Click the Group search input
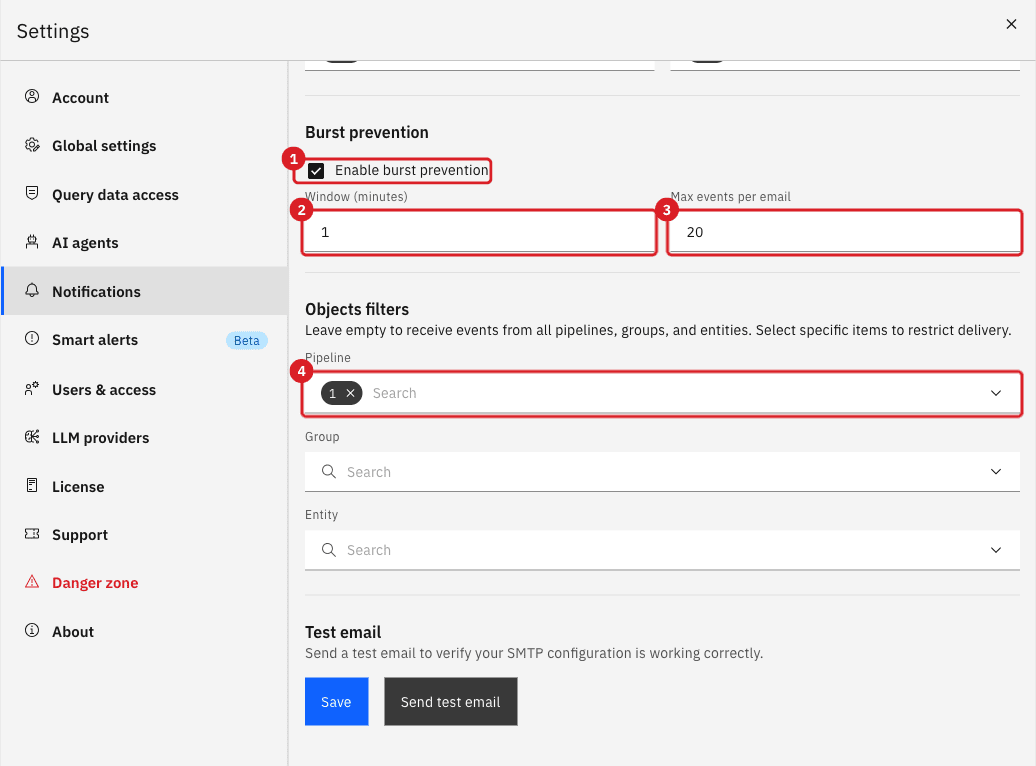The height and width of the screenshot is (766, 1036). coord(662,472)
